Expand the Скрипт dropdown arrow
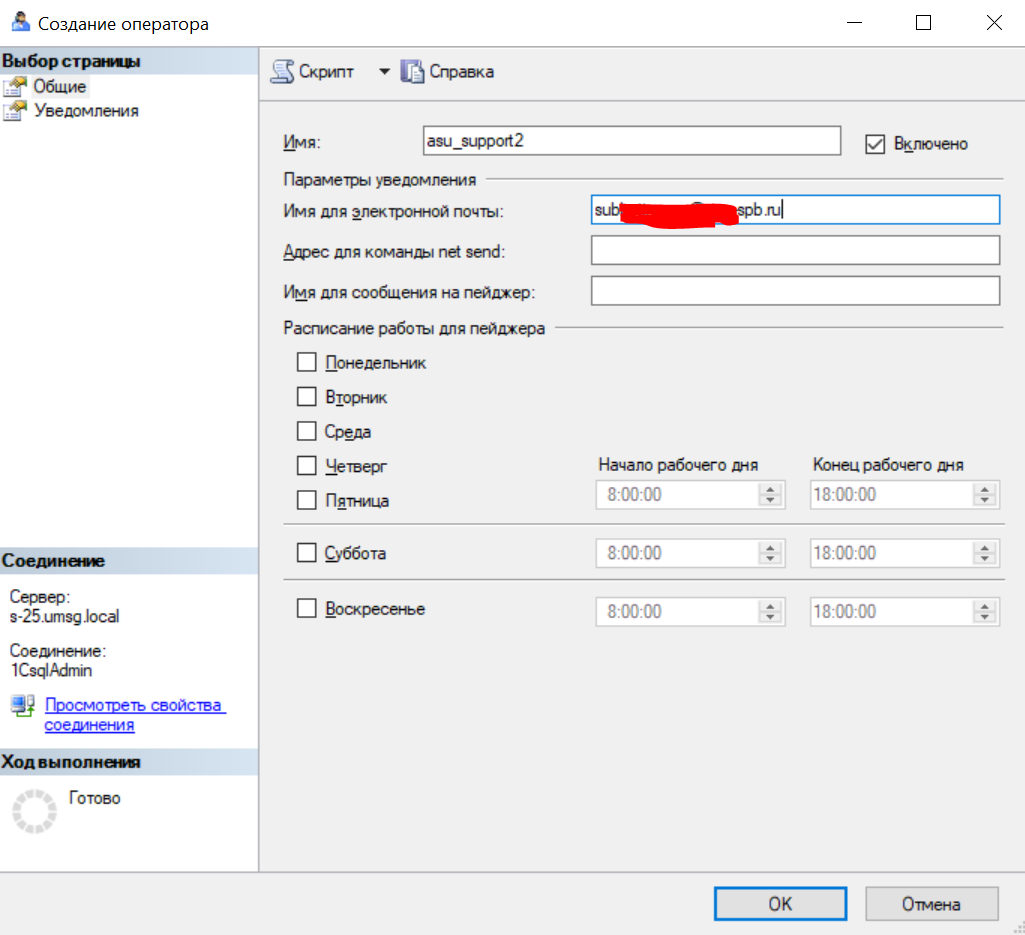This screenshot has width=1025, height=935. pos(383,72)
